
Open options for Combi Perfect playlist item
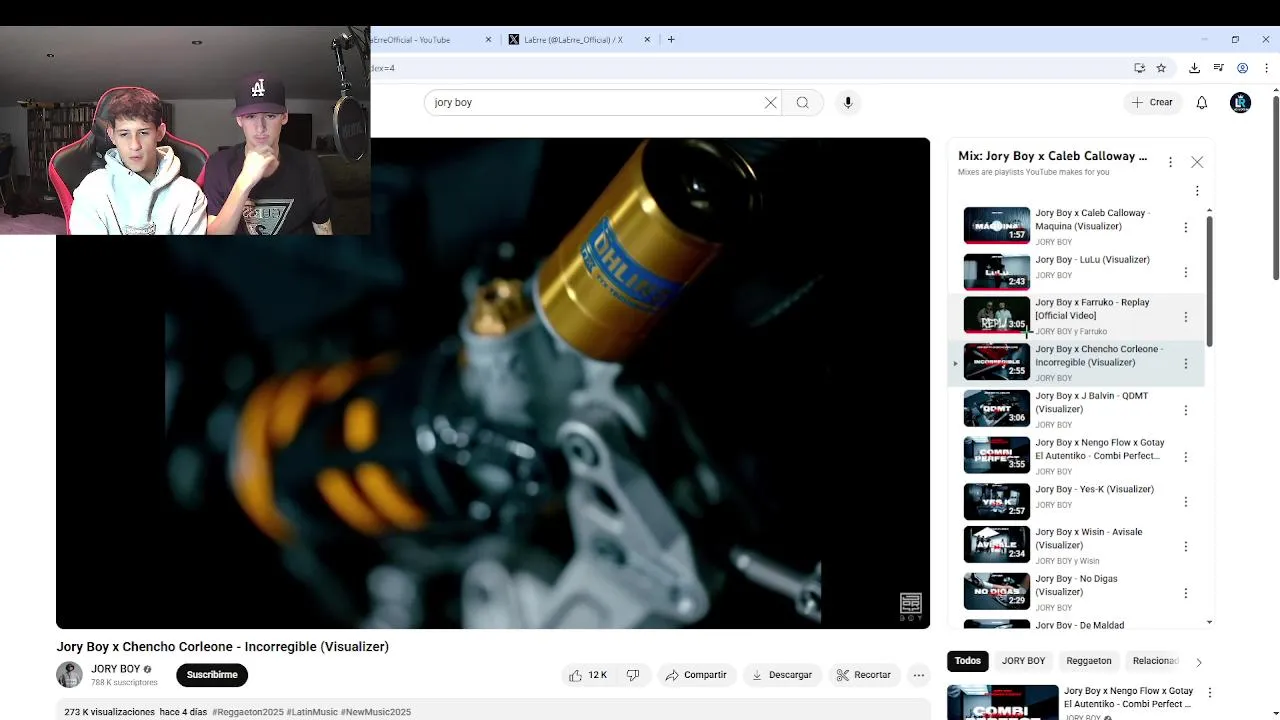coord(1186,457)
